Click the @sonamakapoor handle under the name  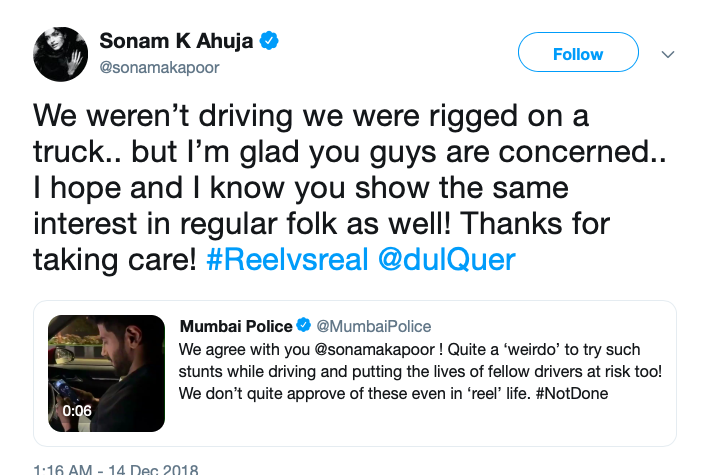pos(159,68)
